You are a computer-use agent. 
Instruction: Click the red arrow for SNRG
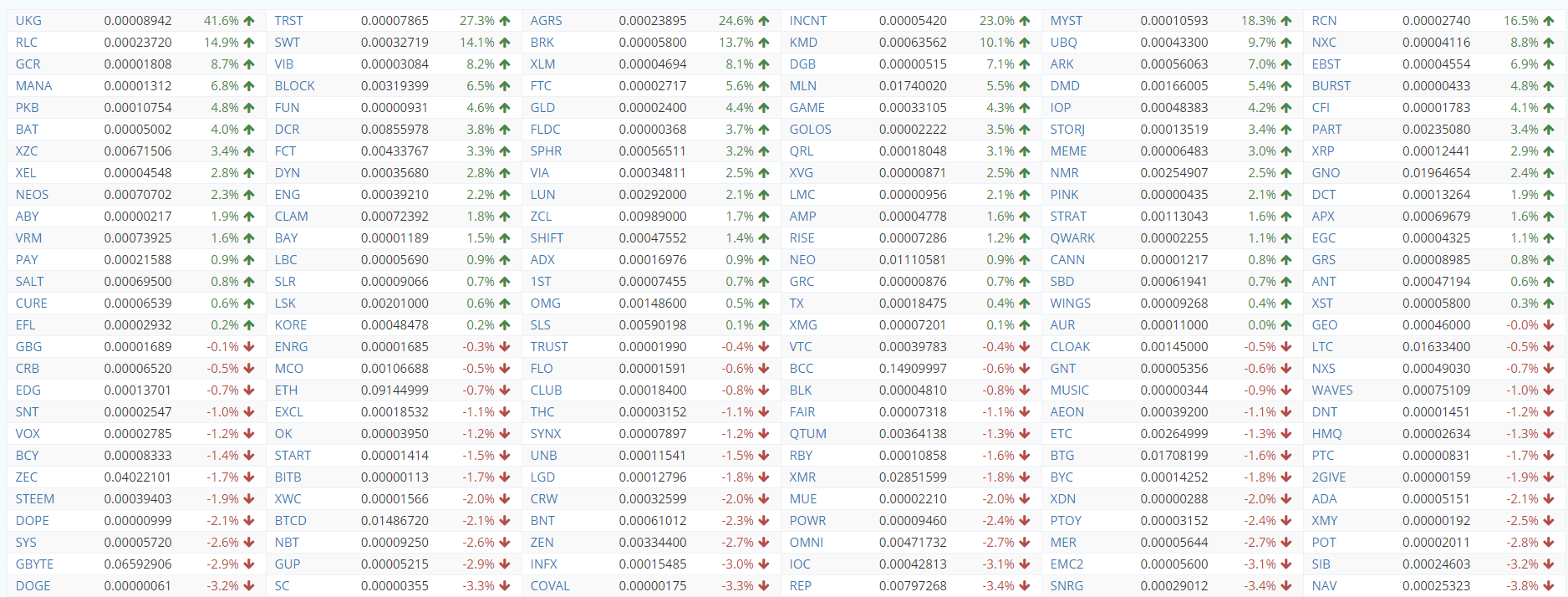1285,586
